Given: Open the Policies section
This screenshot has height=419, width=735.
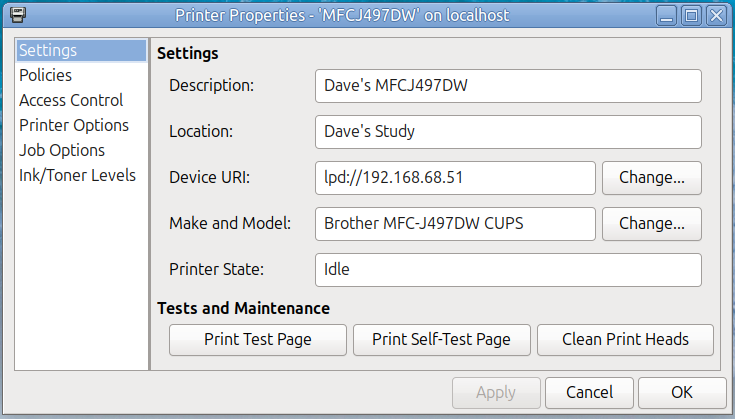Looking at the screenshot, I should tap(45, 75).
